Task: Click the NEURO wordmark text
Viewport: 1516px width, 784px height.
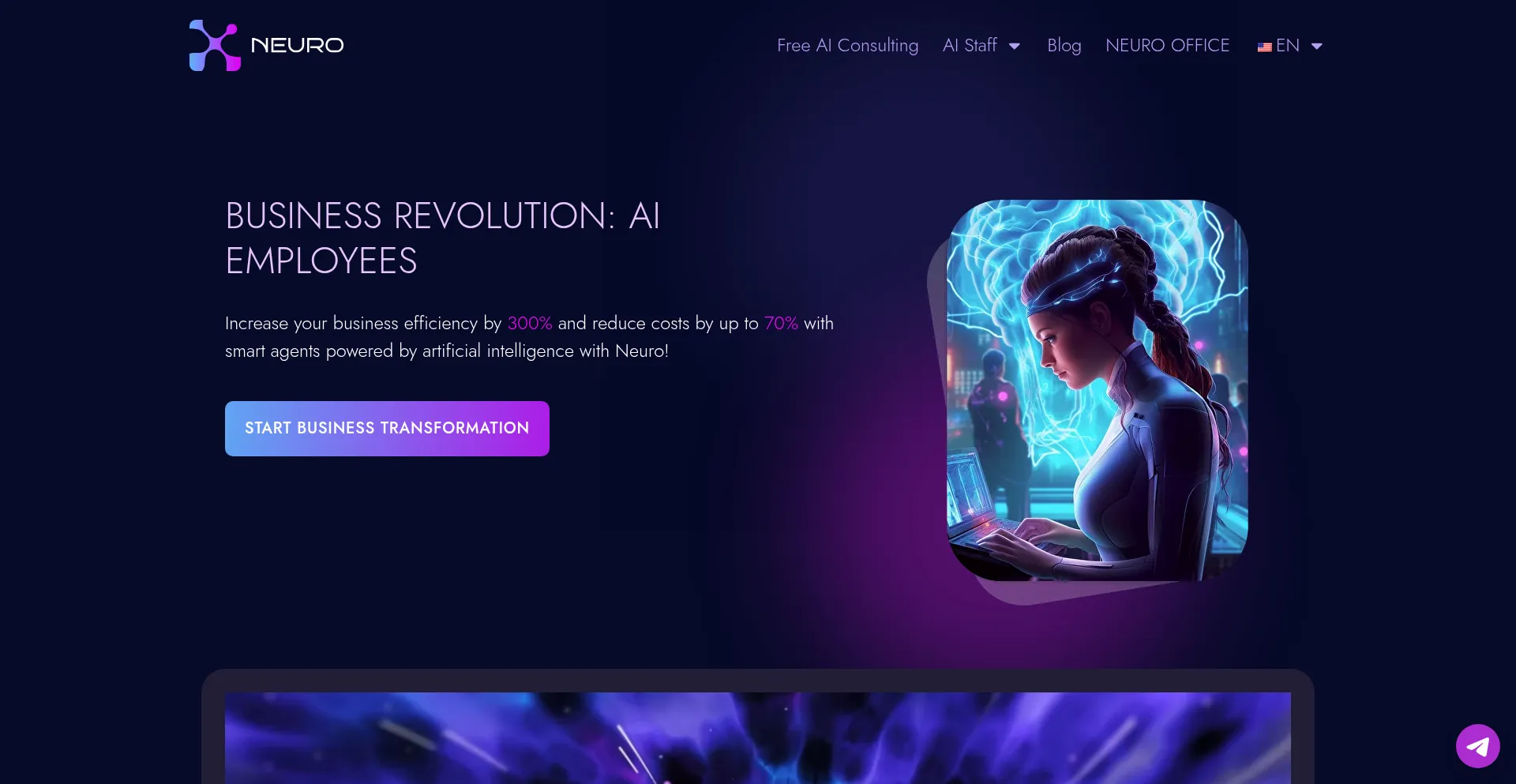Action: click(297, 46)
